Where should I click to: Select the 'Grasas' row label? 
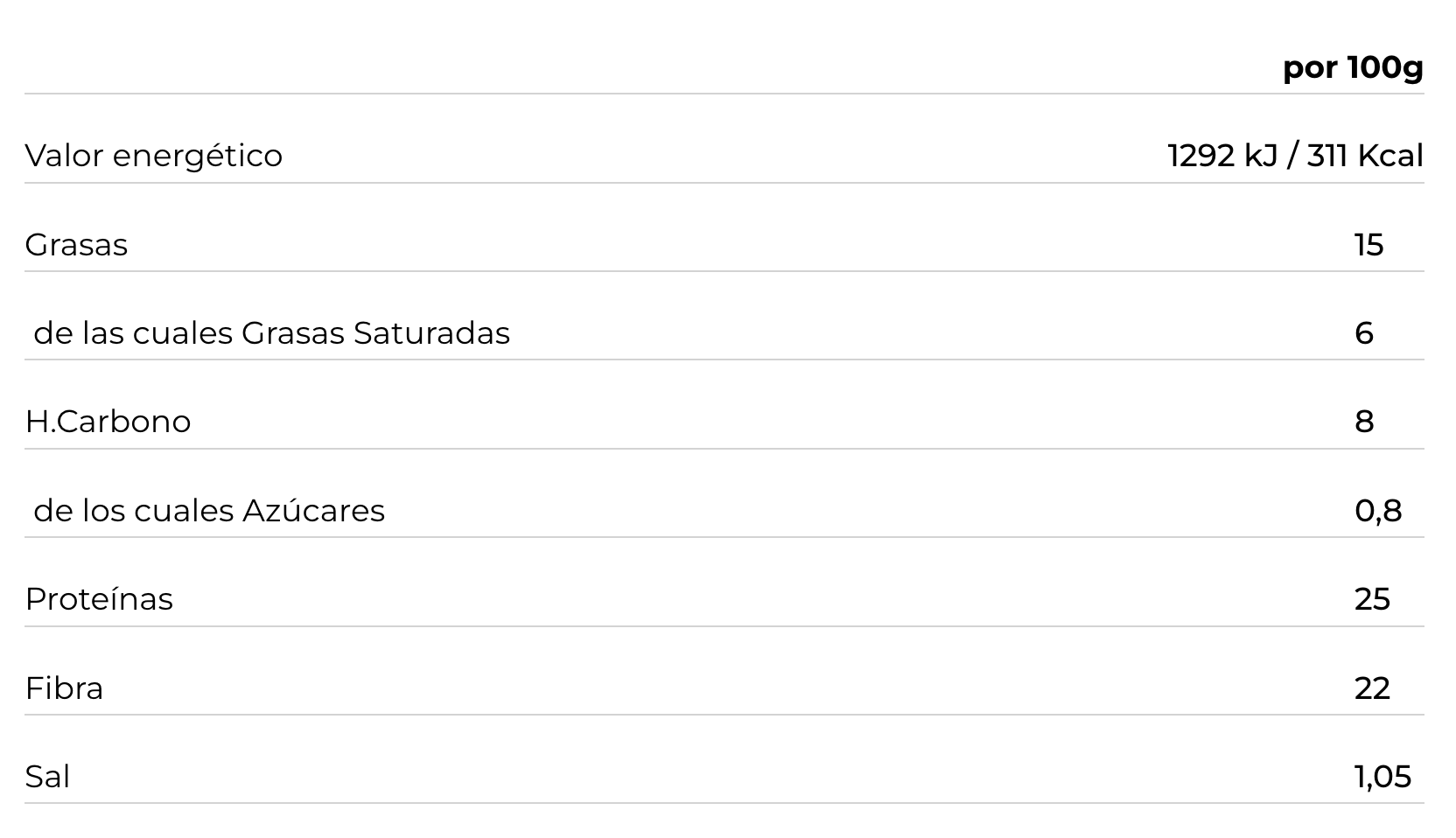76,245
